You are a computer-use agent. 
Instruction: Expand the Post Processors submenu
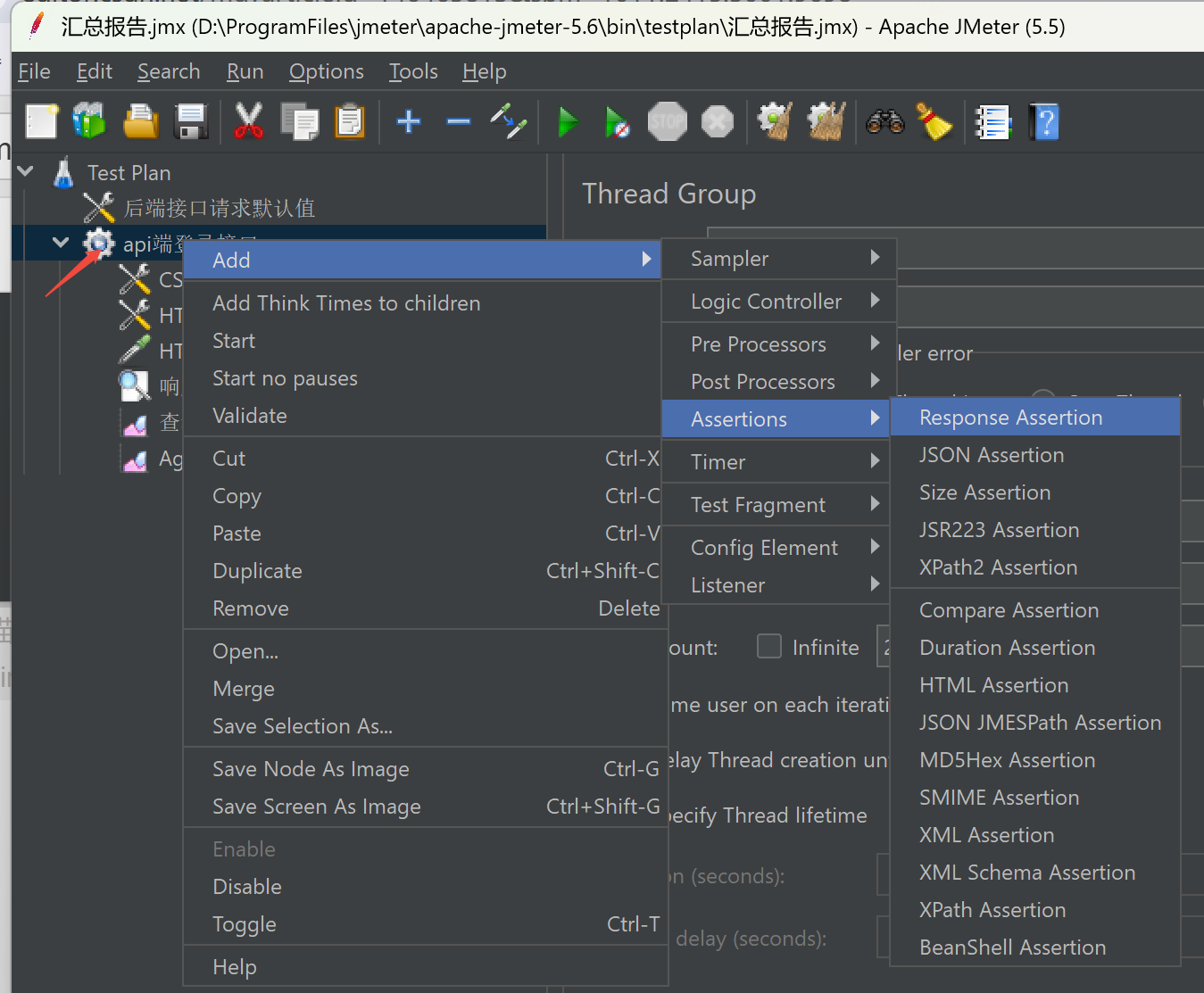point(779,382)
